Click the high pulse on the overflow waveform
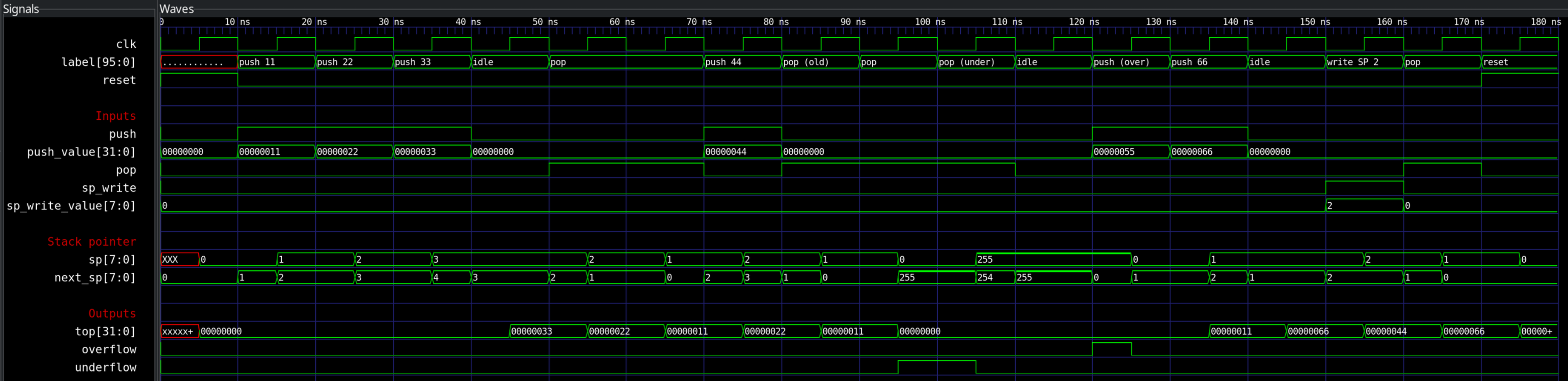Screen dimensions: 1568x381 coord(1111,349)
